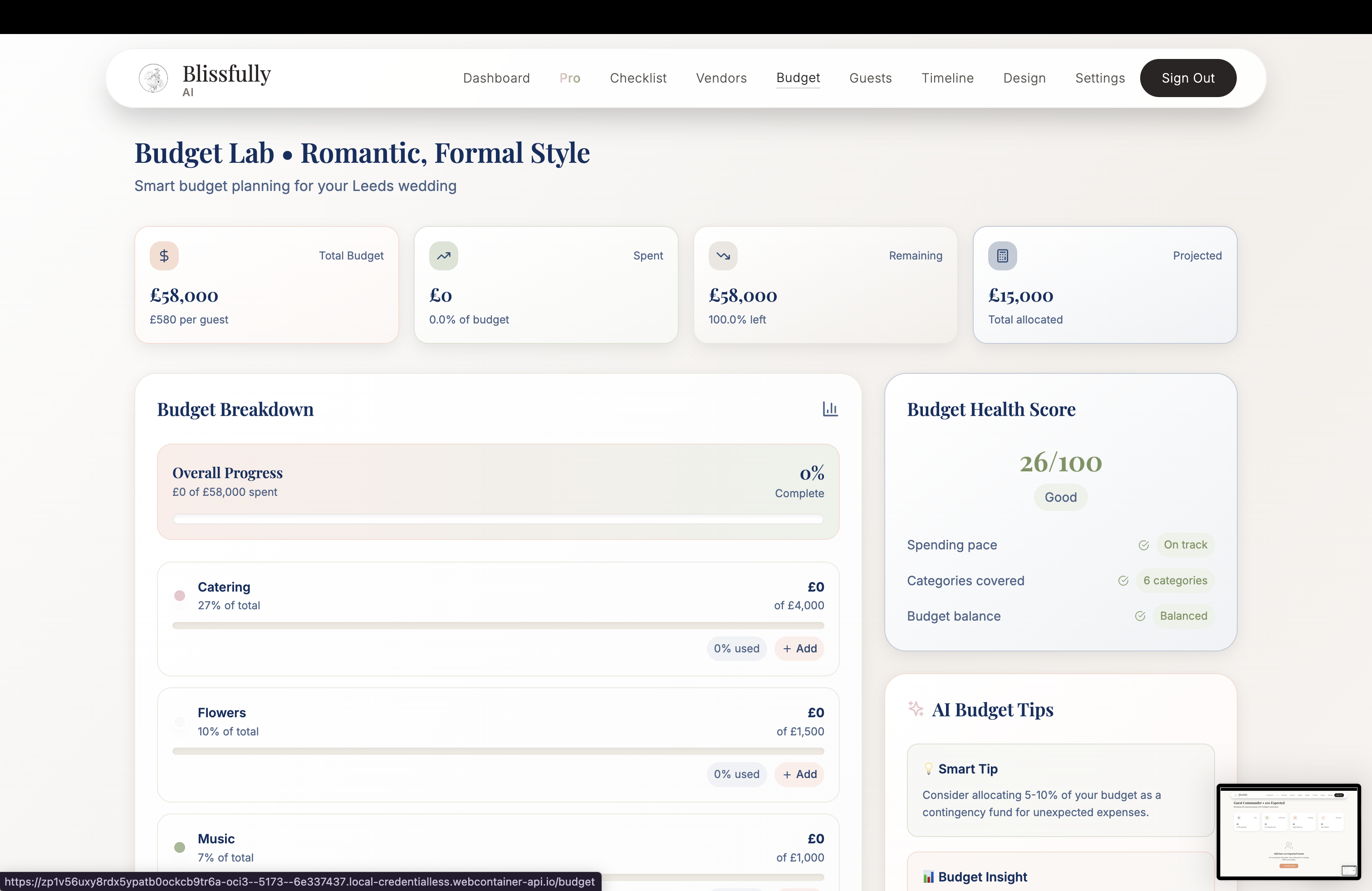Click the trending-down Remaining icon
Image resolution: width=1372 pixels, height=891 pixels.
(723, 256)
